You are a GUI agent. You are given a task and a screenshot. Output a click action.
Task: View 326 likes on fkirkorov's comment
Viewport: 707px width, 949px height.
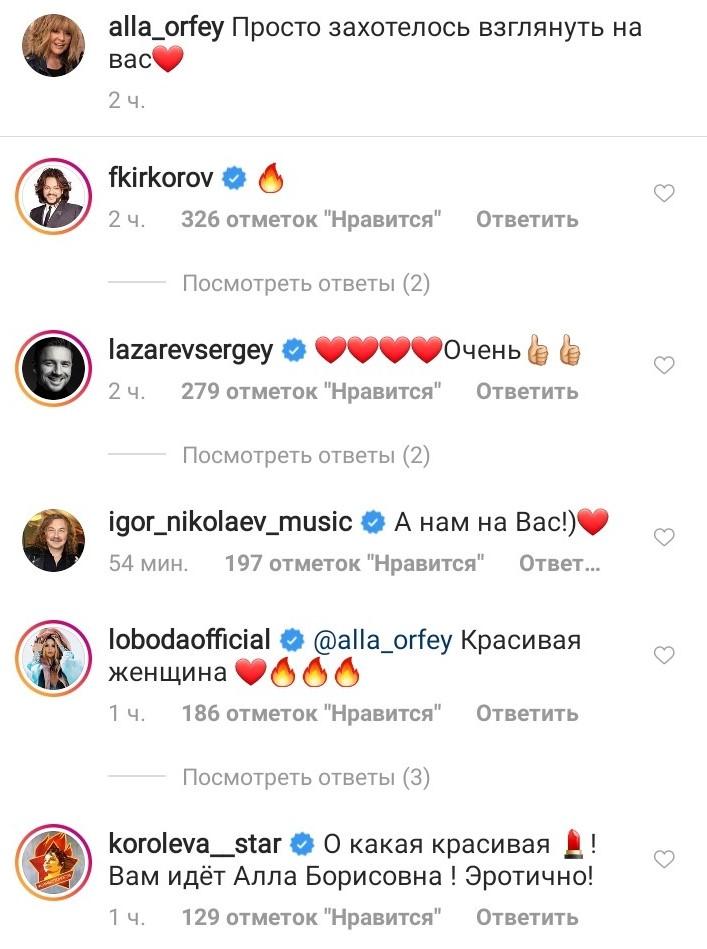(x=311, y=220)
